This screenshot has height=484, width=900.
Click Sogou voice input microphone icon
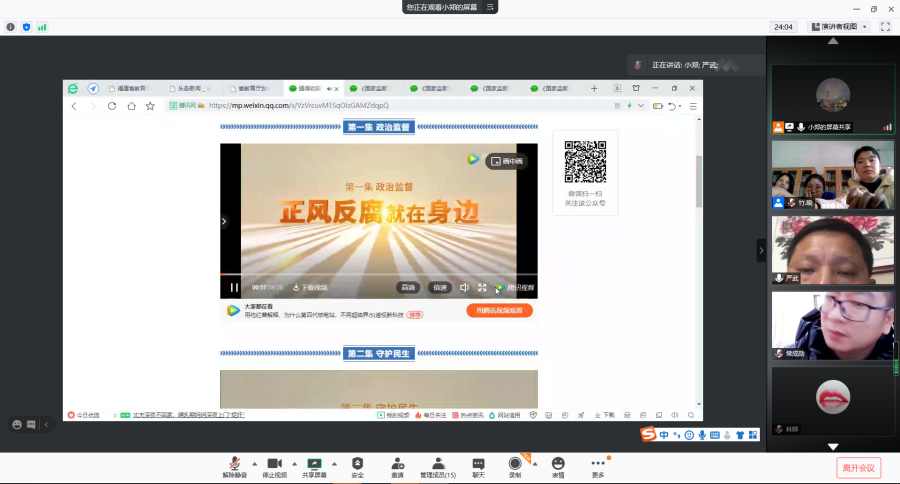pyautogui.click(x=702, y=435)
